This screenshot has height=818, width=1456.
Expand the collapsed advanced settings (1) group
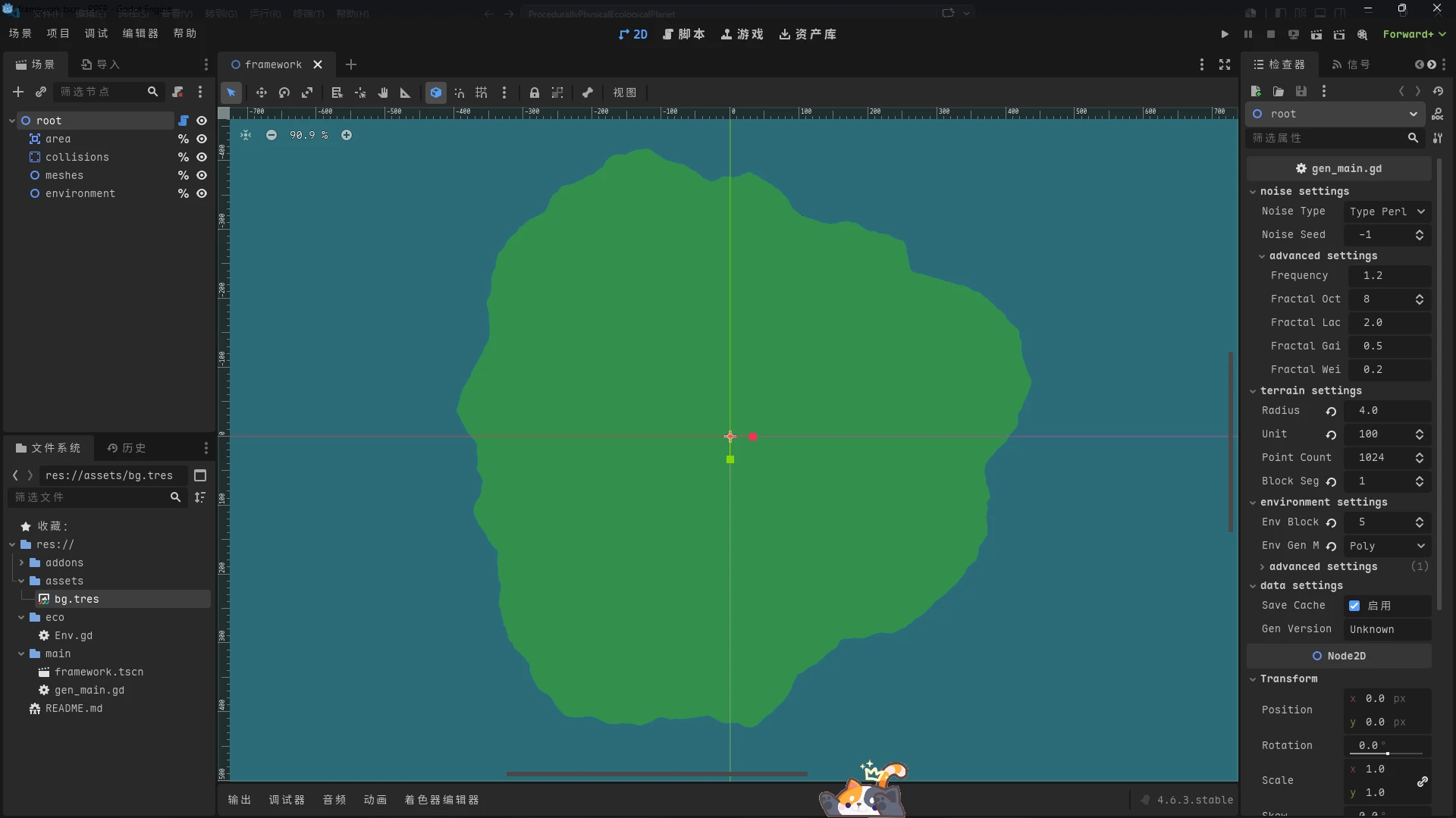click(x=1262, y=567)
